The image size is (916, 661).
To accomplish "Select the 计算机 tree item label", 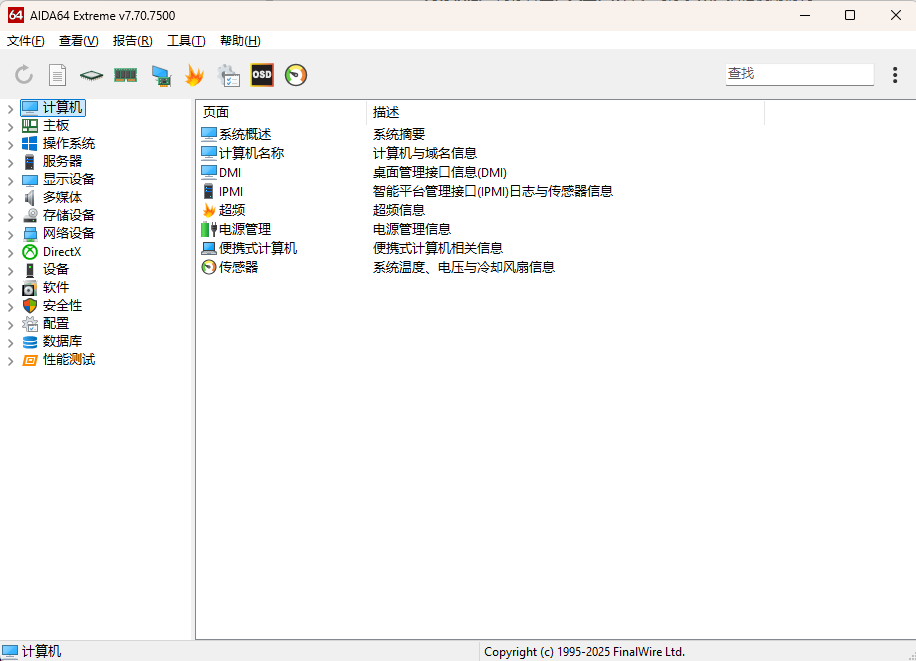I will click(x=62, y=108).
